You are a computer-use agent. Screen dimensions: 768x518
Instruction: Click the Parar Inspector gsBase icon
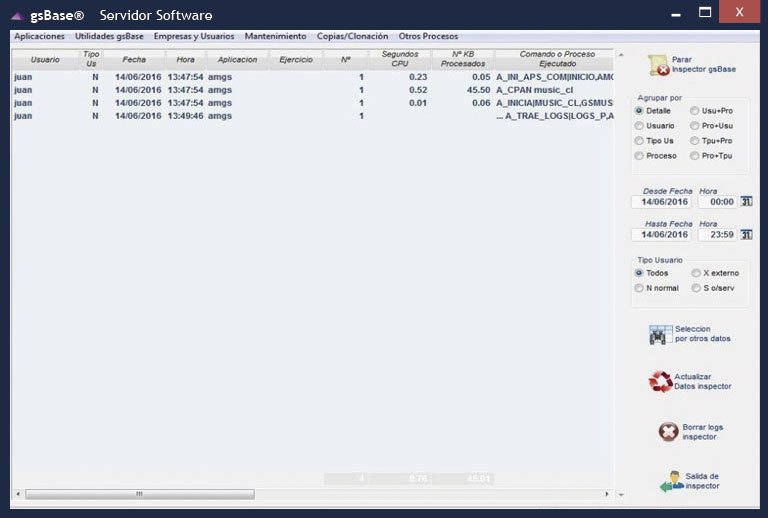659,65
